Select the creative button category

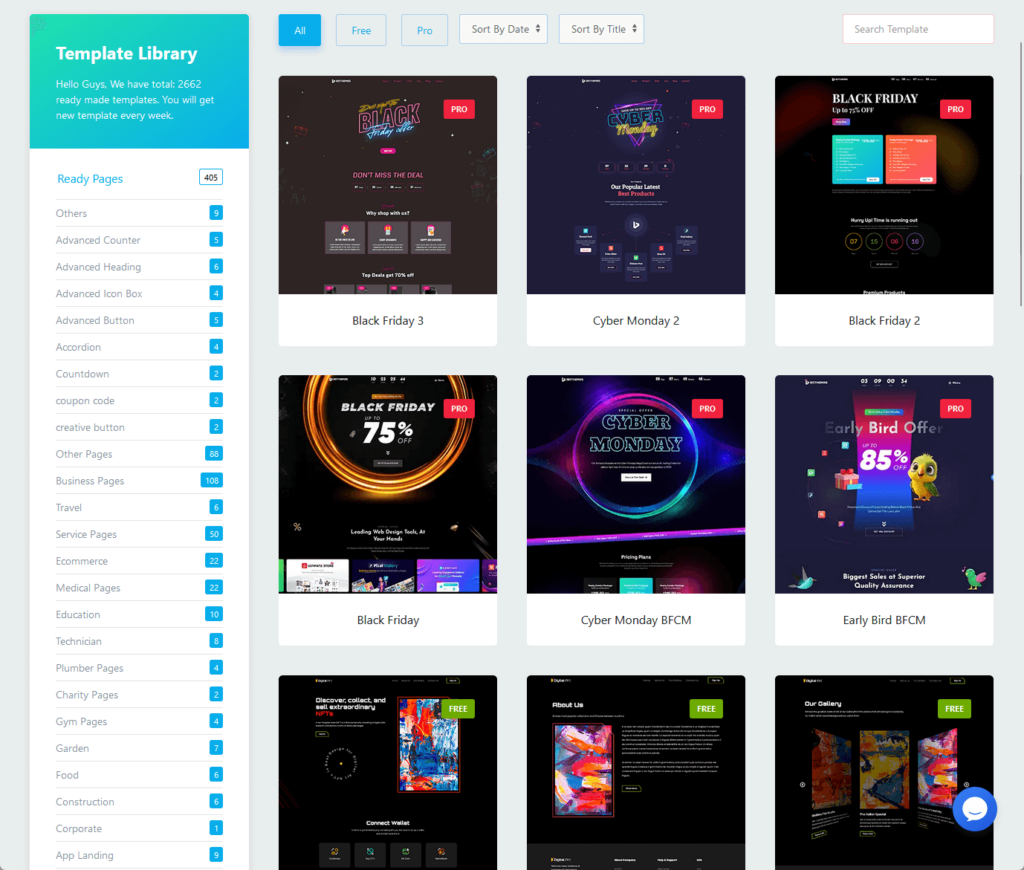(x=138, y=428)
